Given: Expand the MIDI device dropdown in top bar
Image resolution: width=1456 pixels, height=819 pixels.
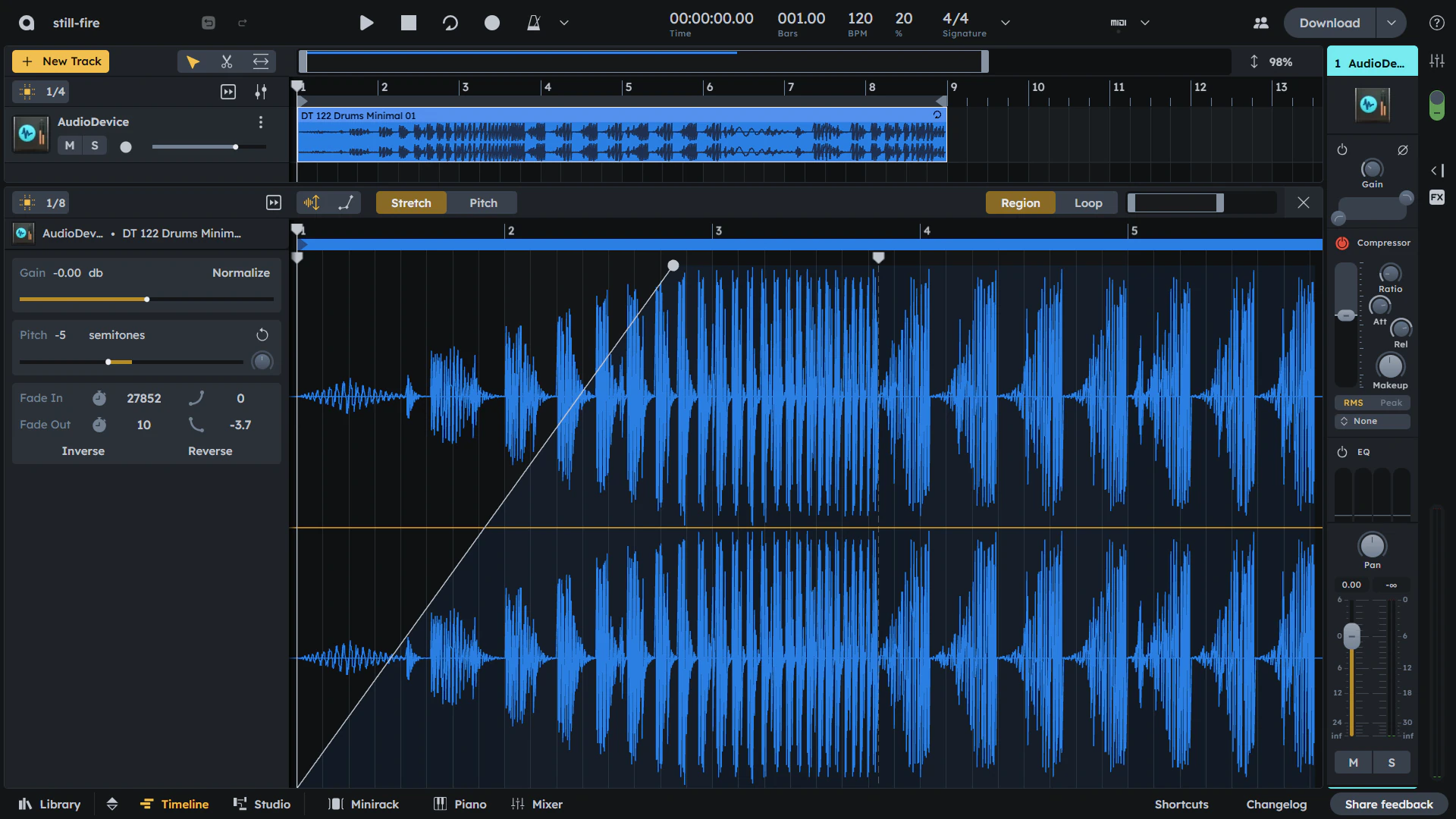Looking at the screenshot, I should 1145,23.
